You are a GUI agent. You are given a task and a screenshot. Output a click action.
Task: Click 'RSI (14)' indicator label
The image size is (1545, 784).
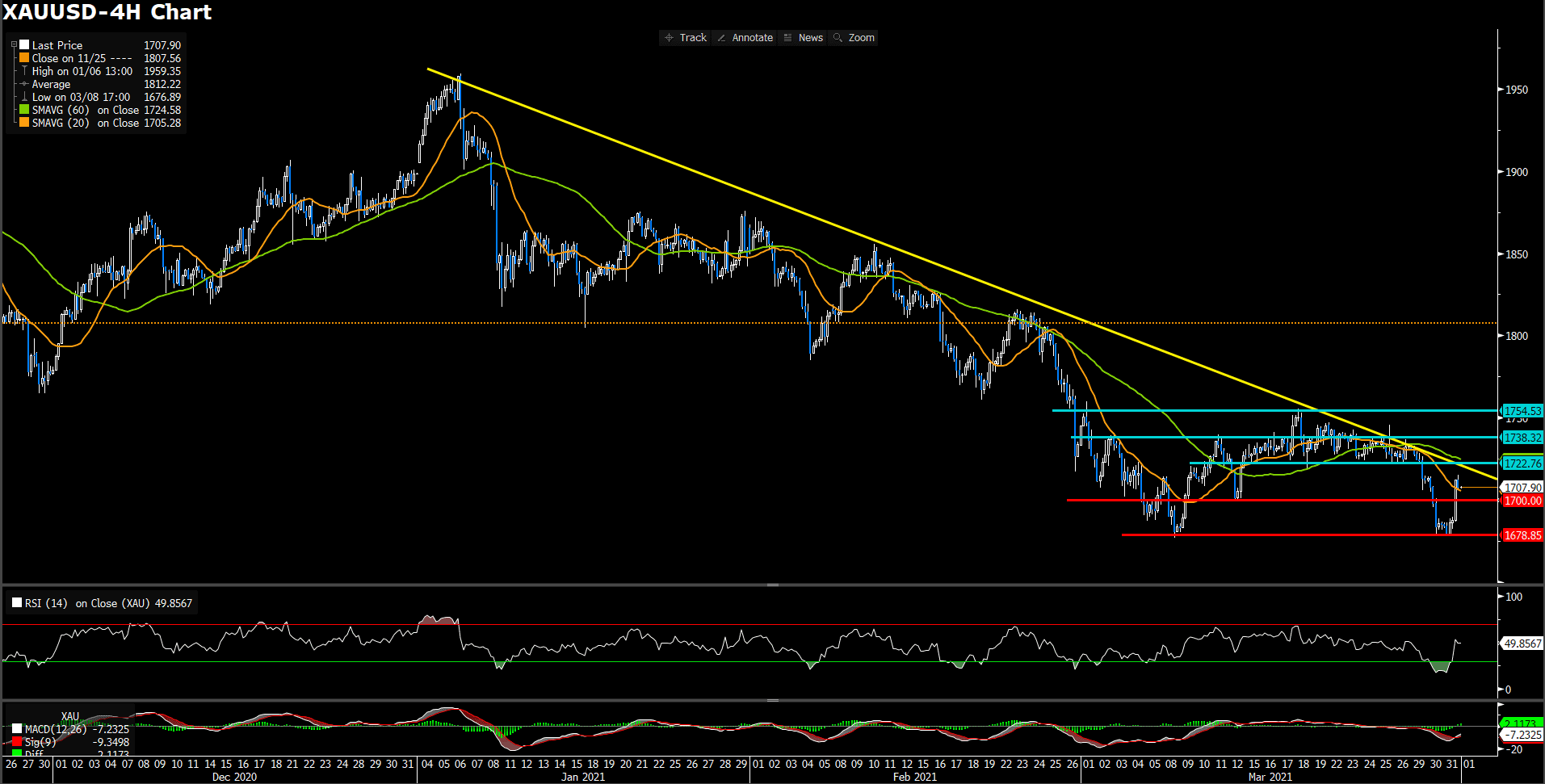pyautogui.click(x=46, y=603)
